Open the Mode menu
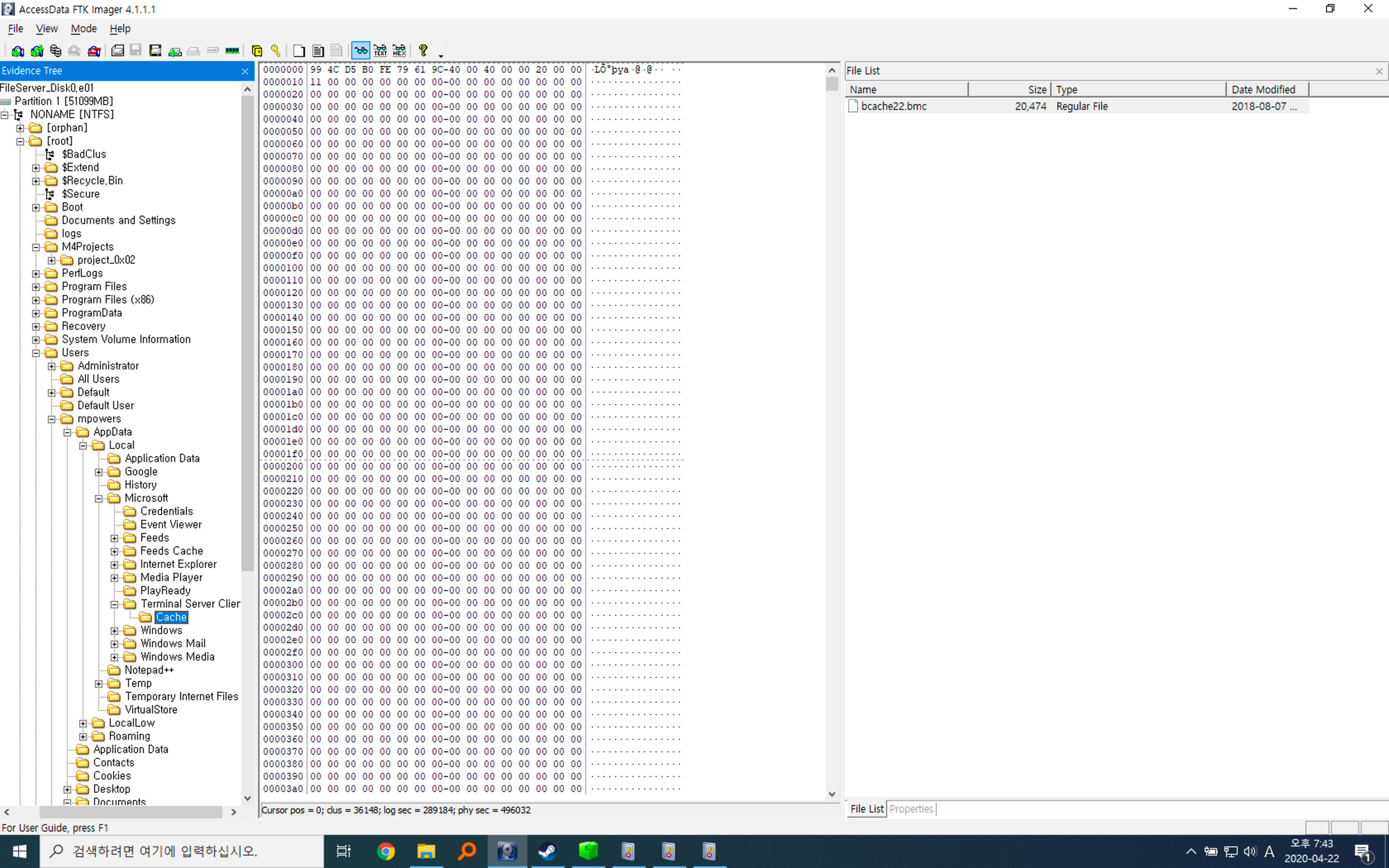Image resolution: width=1389 pixels, height=868 pixels. [x=83, y=28]
